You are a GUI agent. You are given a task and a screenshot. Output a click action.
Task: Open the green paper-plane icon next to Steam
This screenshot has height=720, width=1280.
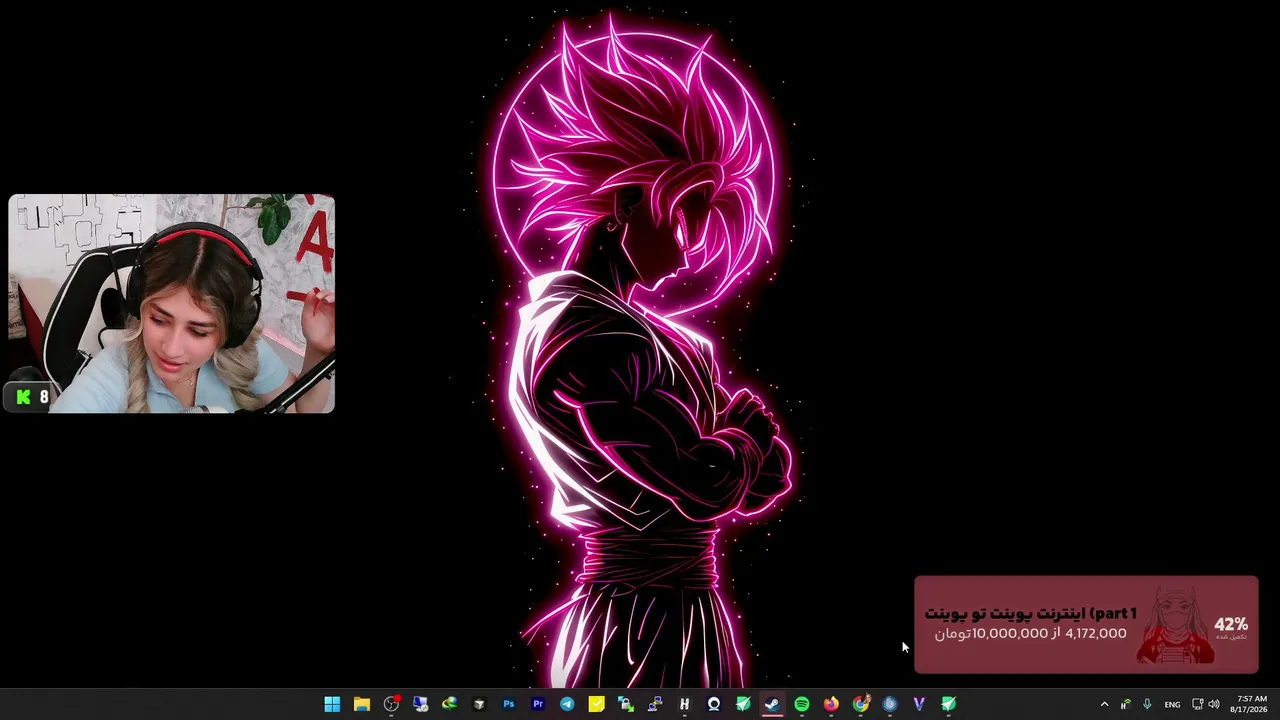click(x=743, y=704)
